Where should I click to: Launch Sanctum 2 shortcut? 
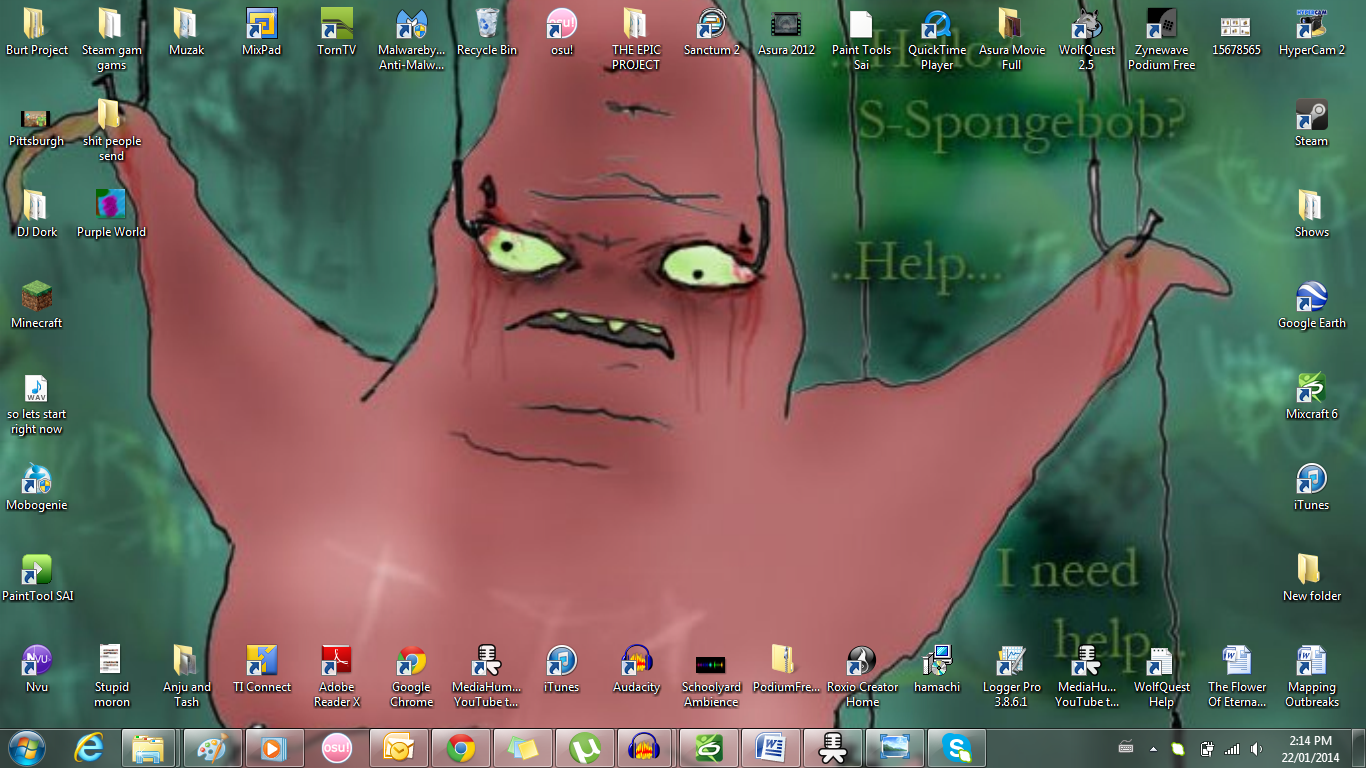712,33
